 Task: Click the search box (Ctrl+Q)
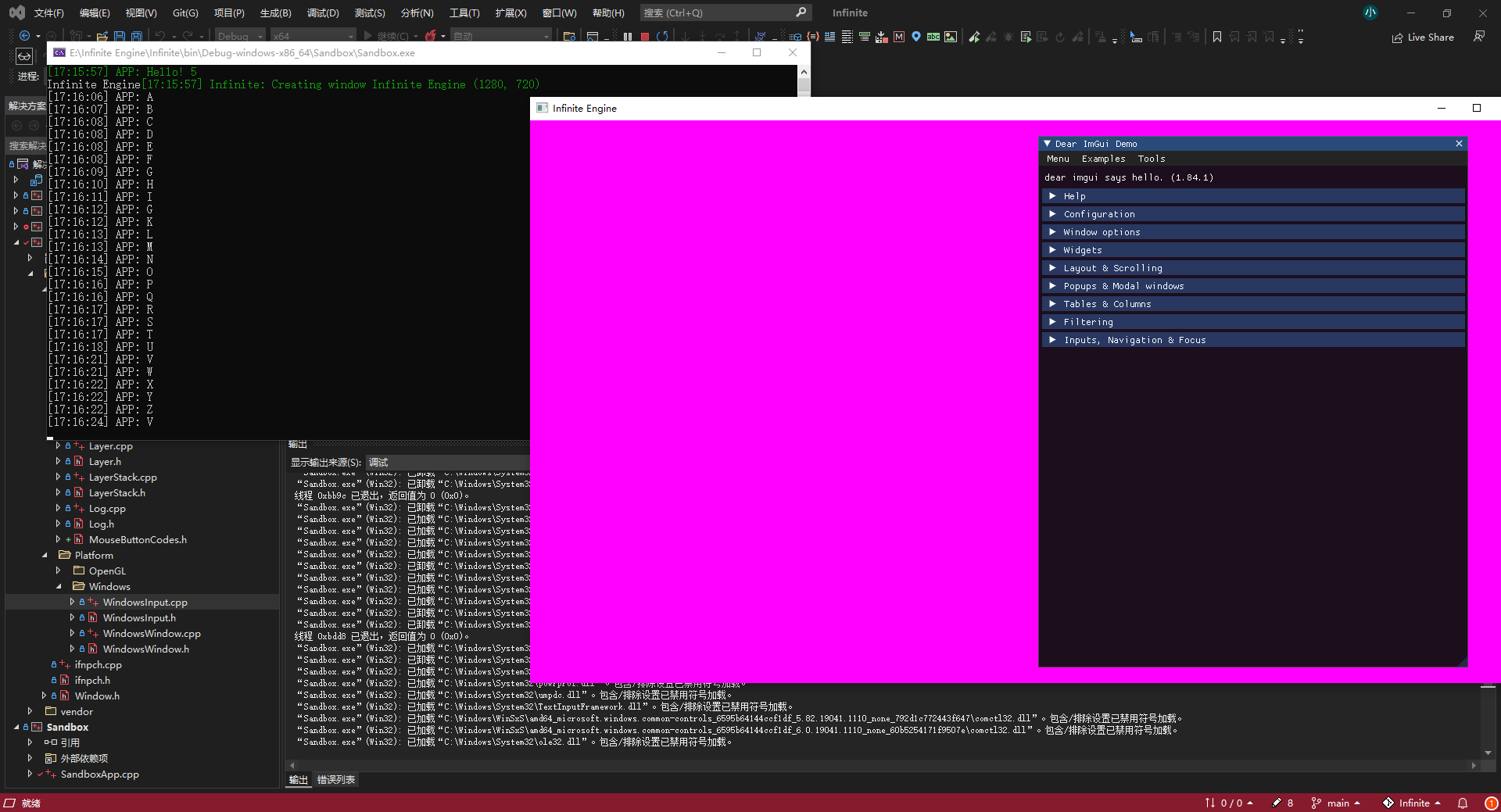[725, 13]
